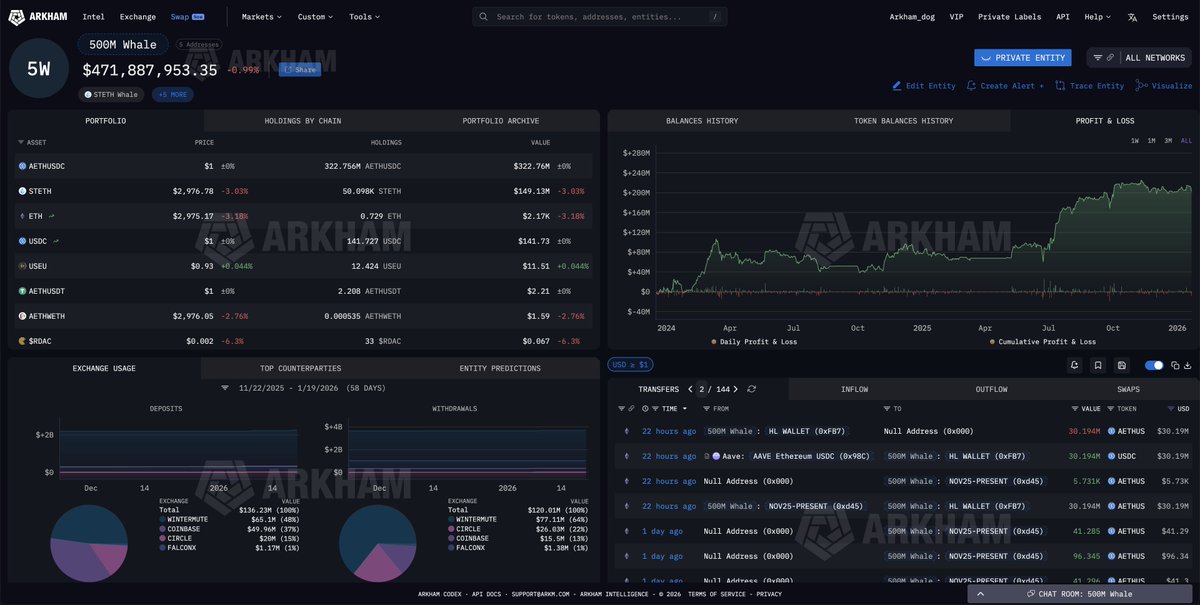
Task: Refresh the transfers list
Action: tap(751, 389)
